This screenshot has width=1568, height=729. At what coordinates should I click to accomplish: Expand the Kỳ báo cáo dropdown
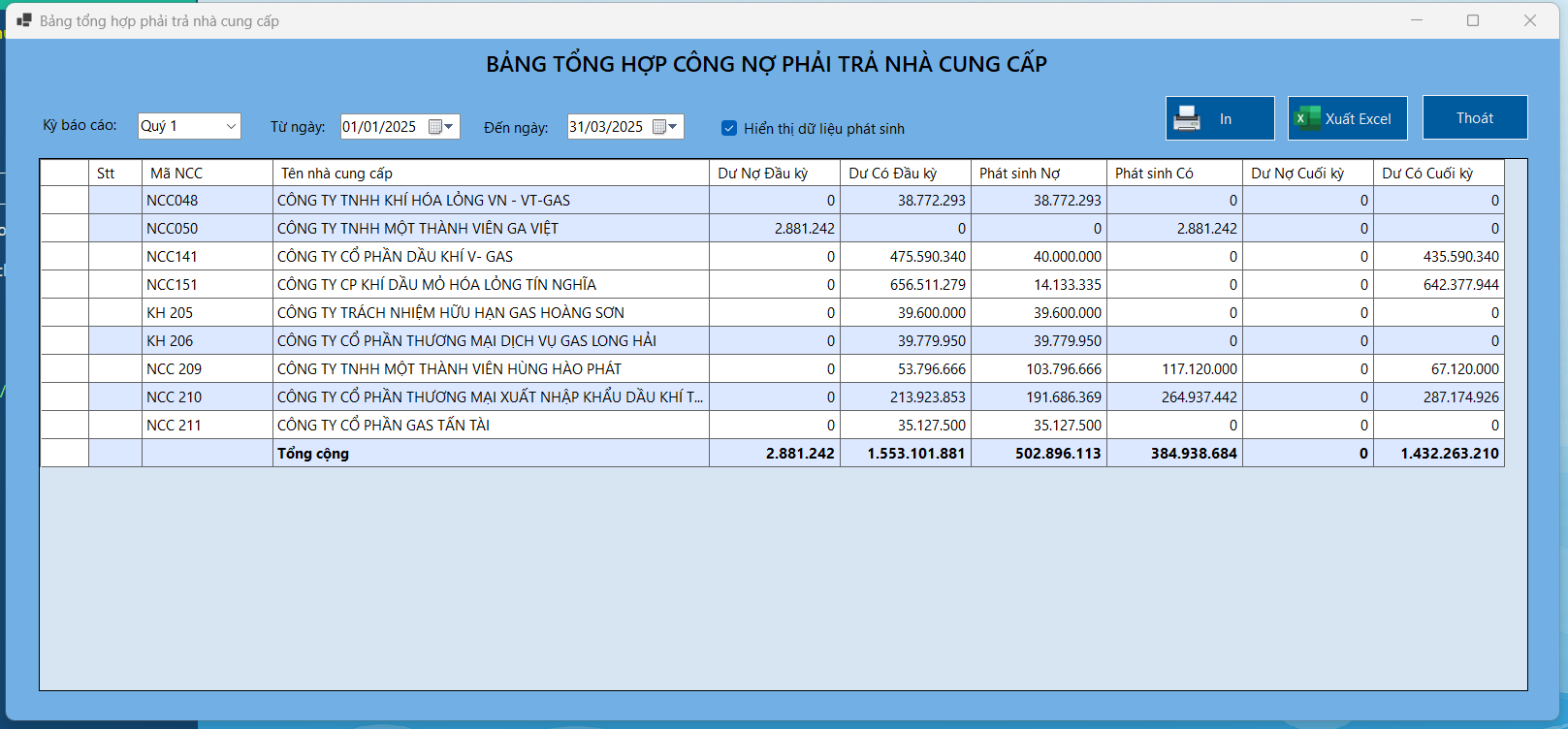tap(231, 126)
